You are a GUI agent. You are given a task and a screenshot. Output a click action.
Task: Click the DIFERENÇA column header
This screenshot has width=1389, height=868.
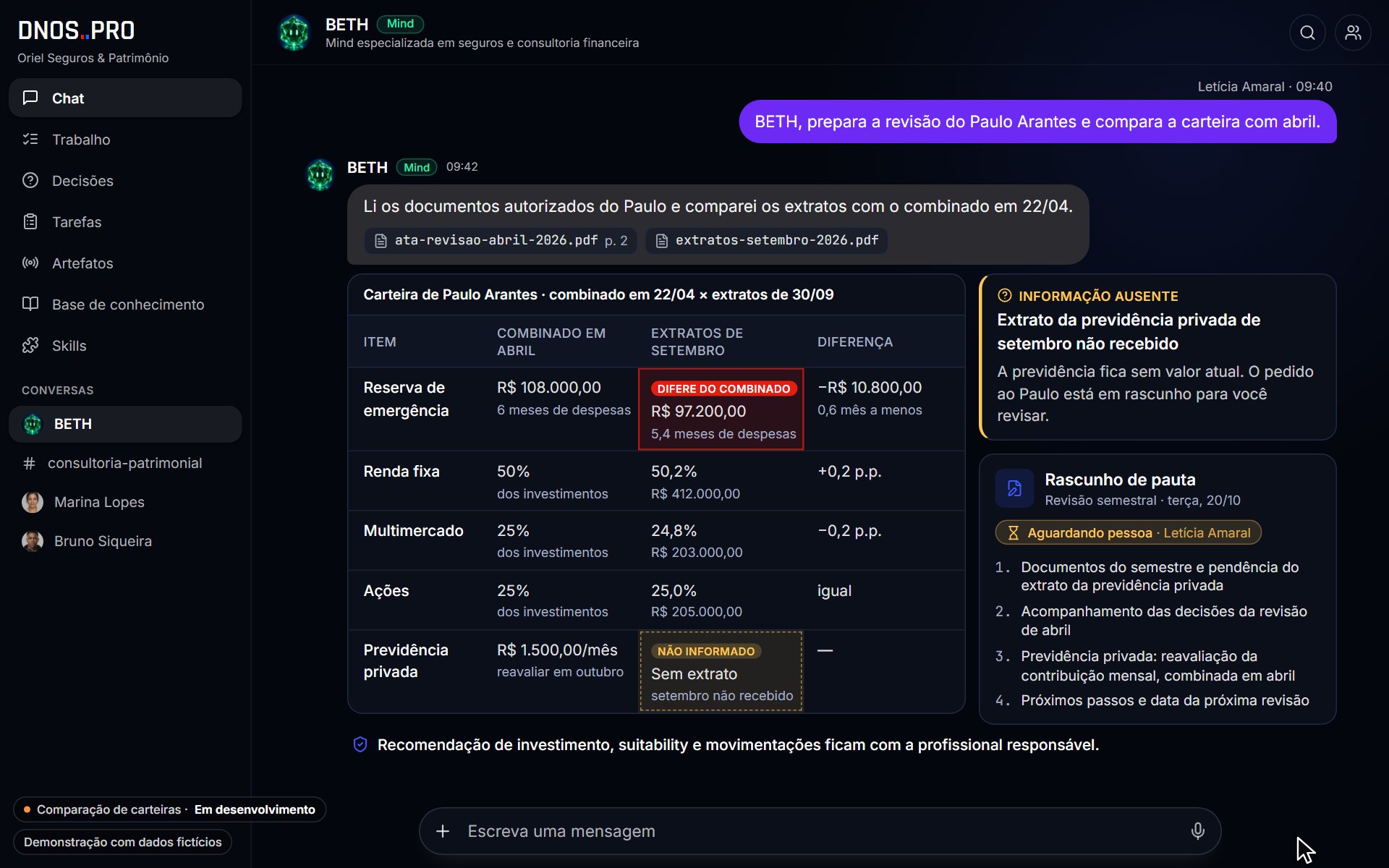pos(855,341)
